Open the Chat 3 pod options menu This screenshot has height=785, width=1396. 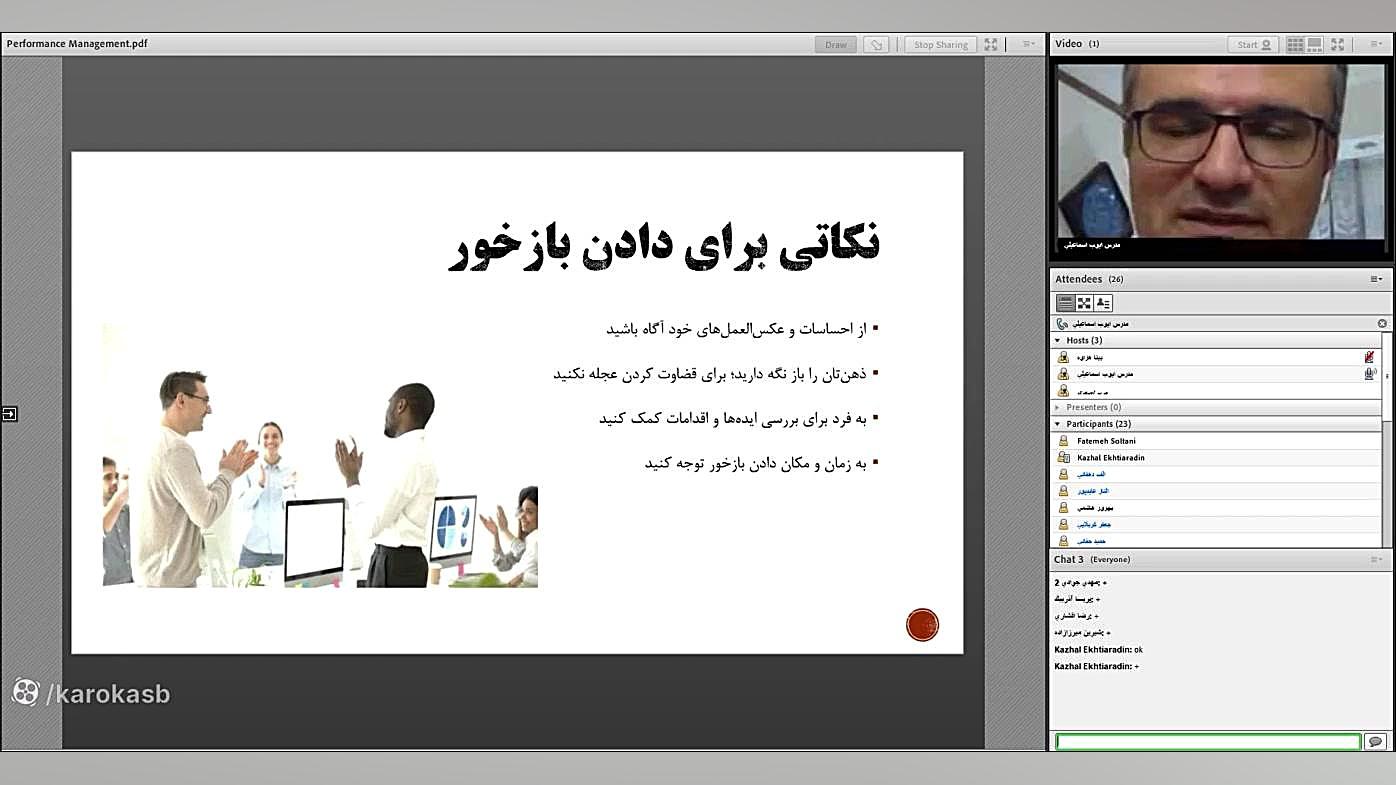click(1376, 560)
